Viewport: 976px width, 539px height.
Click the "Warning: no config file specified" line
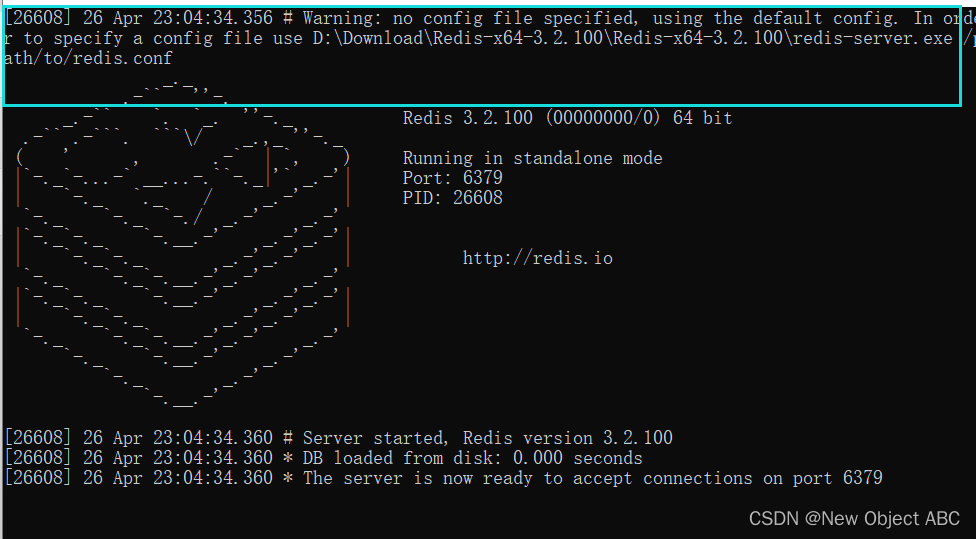[489, 18]
